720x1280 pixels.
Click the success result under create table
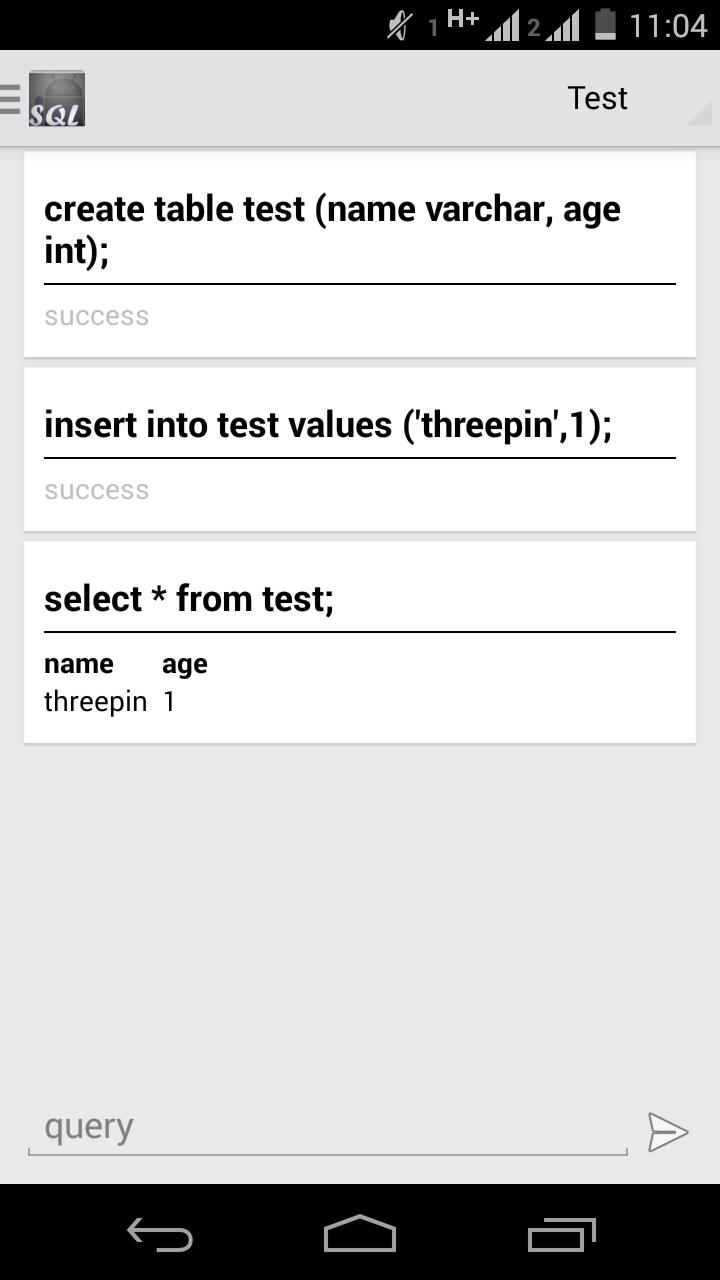(96, 315)
